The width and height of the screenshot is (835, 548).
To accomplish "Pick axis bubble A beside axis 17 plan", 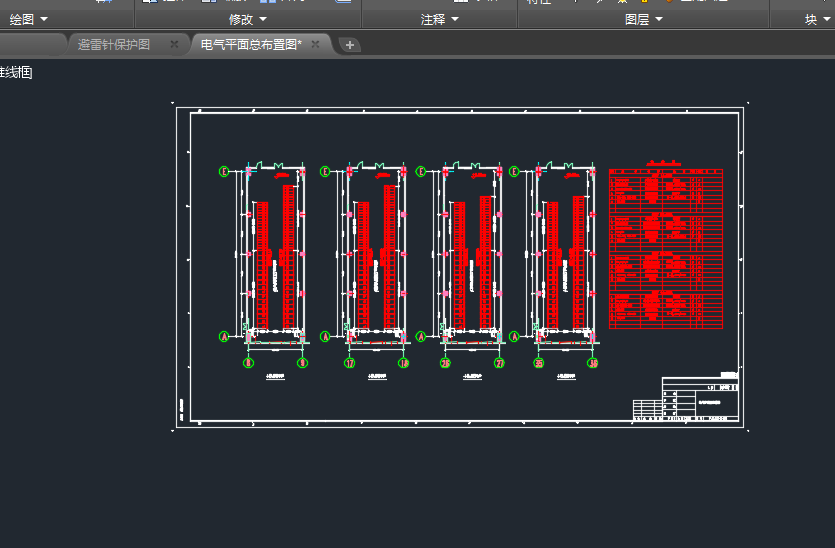I will pos(325,337).
